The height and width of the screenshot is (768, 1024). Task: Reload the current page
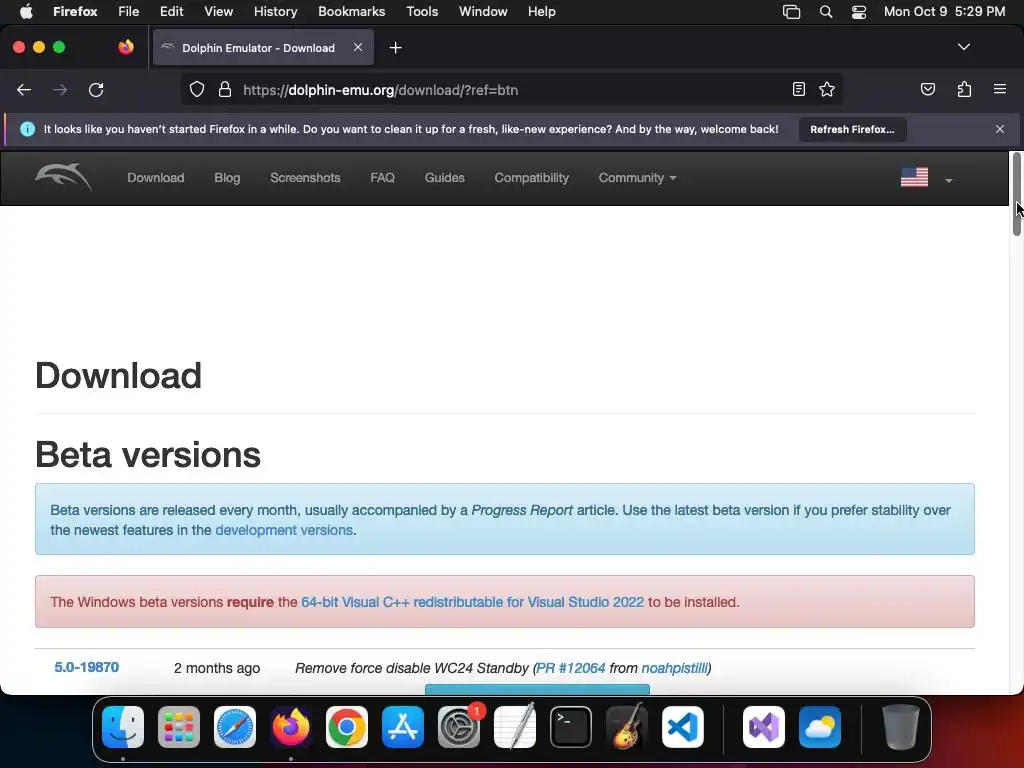click(x=96, y=89)
